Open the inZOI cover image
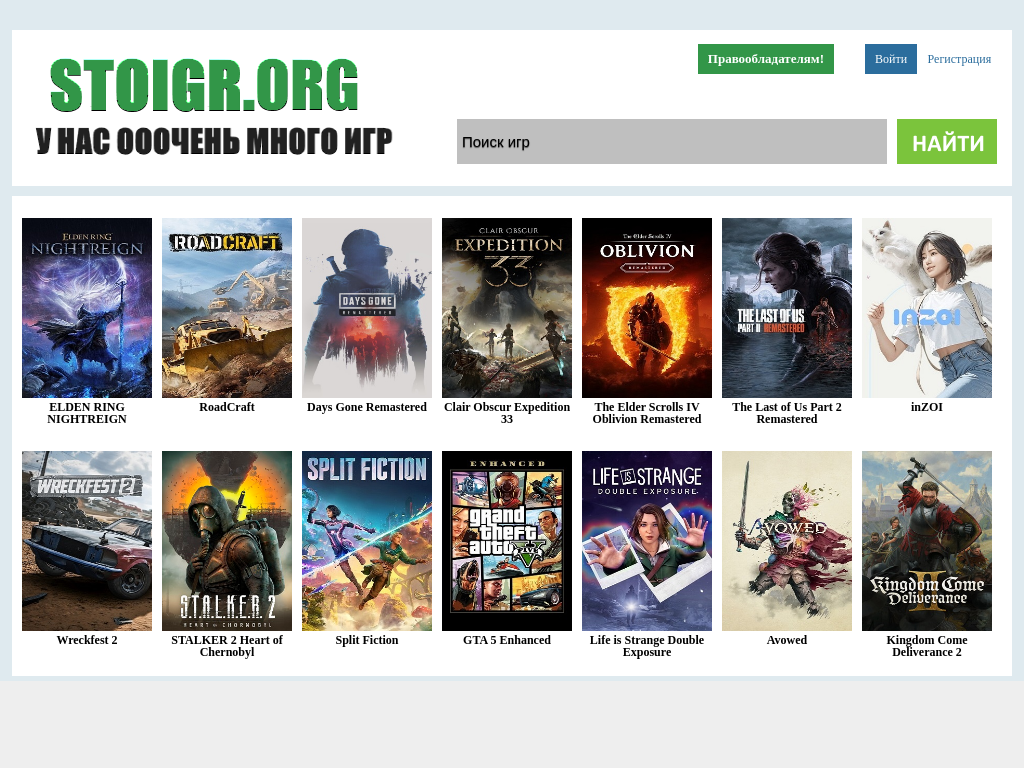 coord(927,308)
